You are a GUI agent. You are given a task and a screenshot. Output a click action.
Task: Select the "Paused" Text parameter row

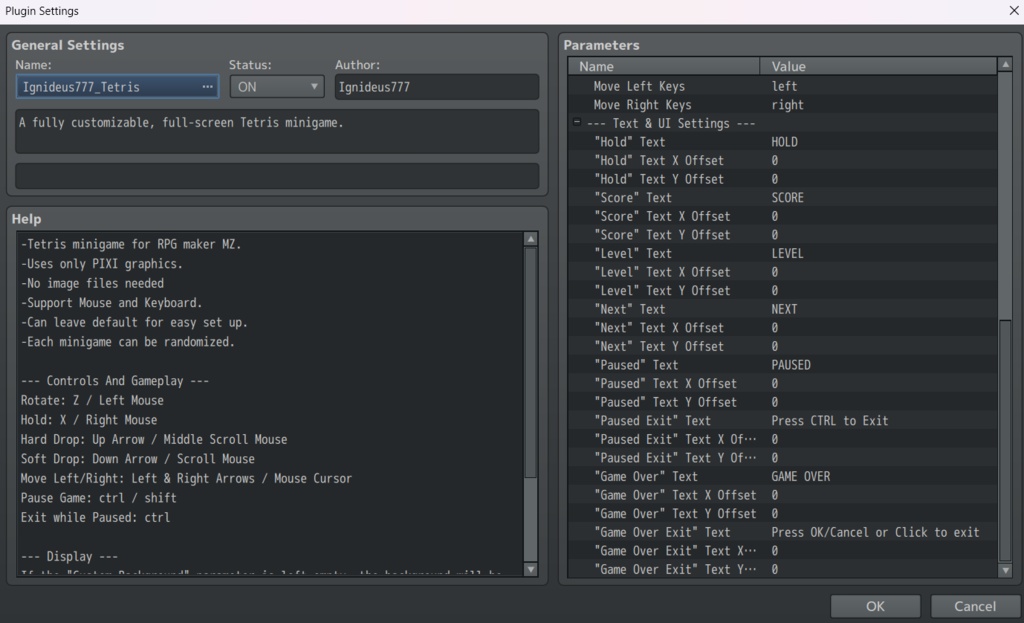(x=782, y=365)
